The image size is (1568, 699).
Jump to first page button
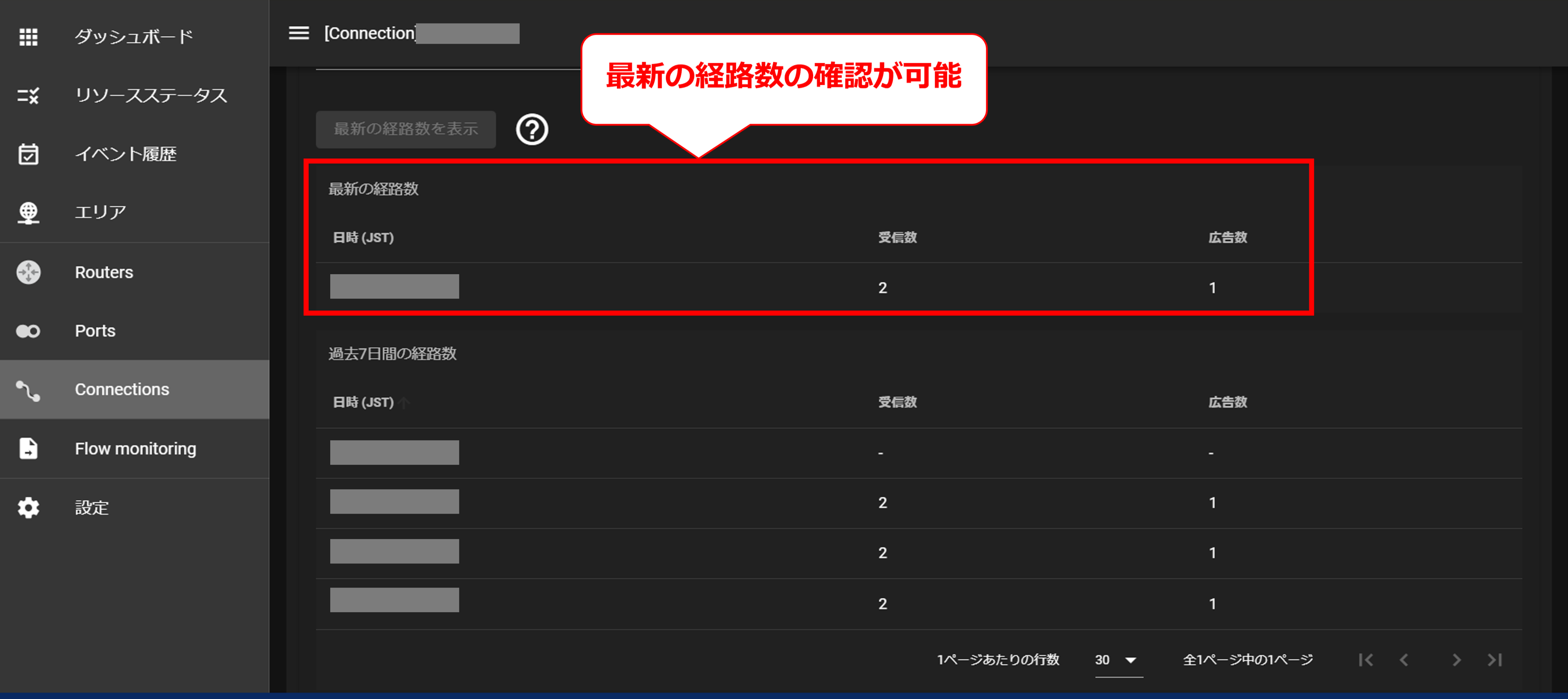(x=1365, y=660)
